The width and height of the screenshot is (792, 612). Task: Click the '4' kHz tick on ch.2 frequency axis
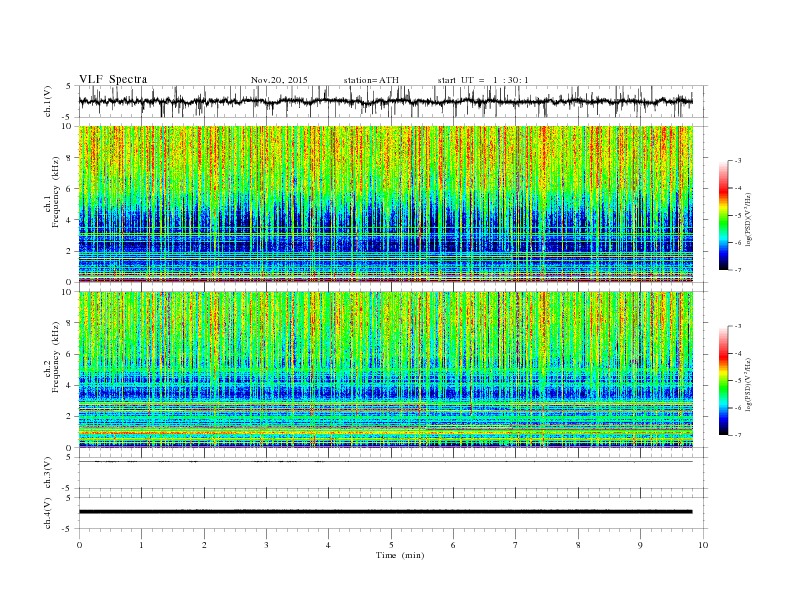pos(69,386)
